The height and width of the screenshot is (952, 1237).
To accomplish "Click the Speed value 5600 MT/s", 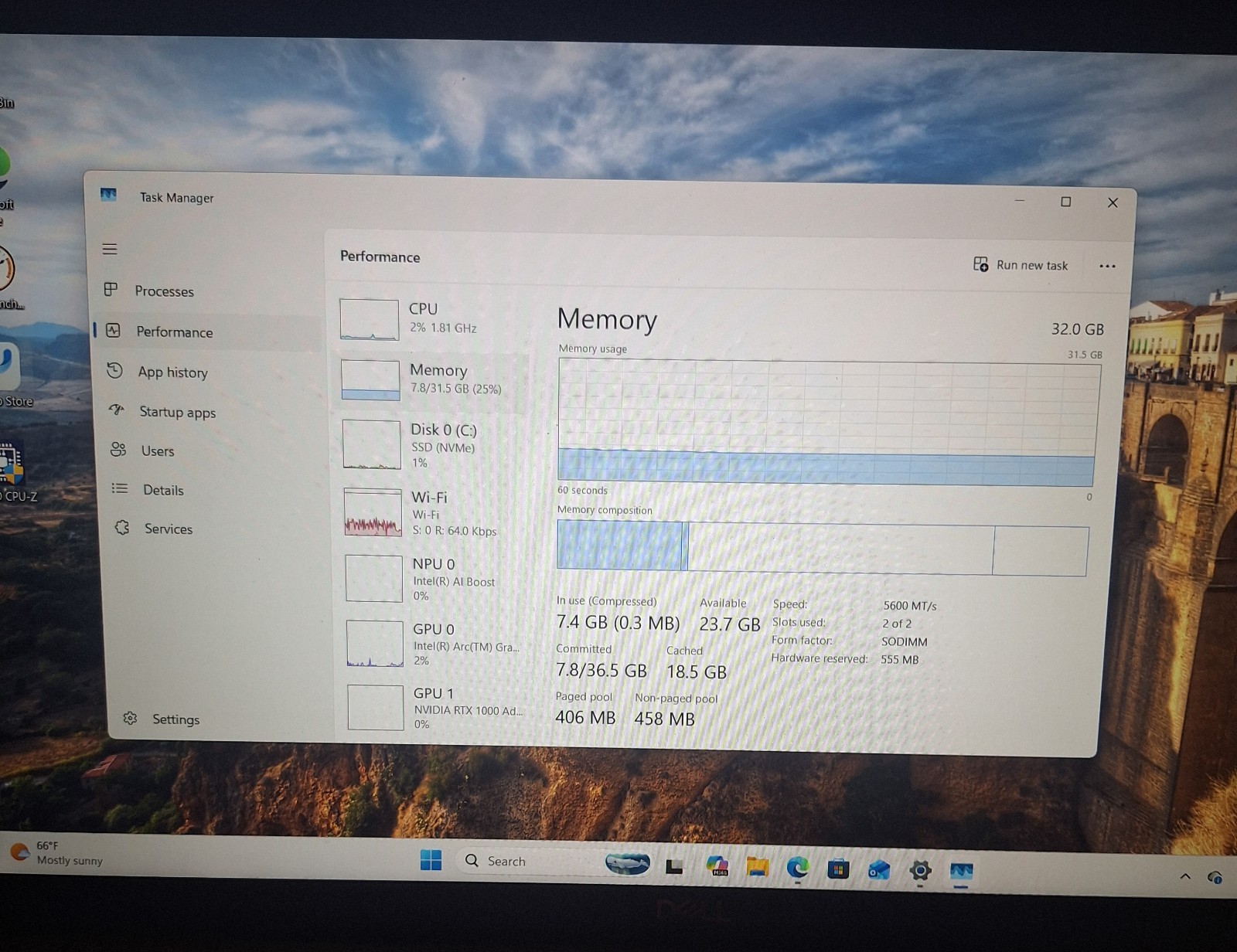I will tap(910, 606).
